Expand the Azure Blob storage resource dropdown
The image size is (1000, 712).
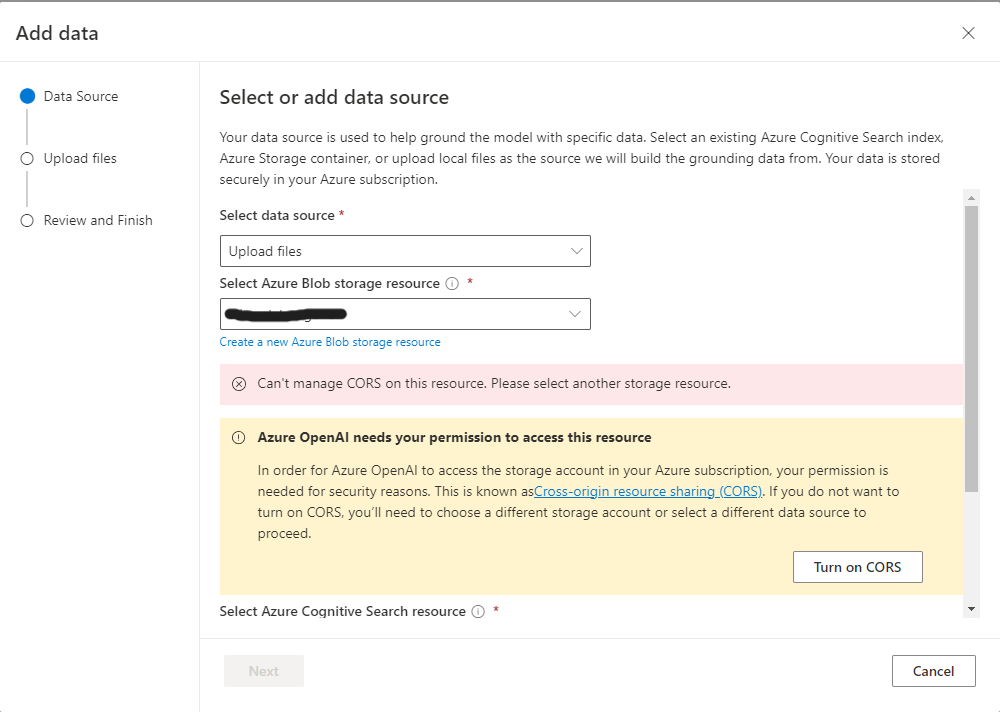(x=404, y=314)
